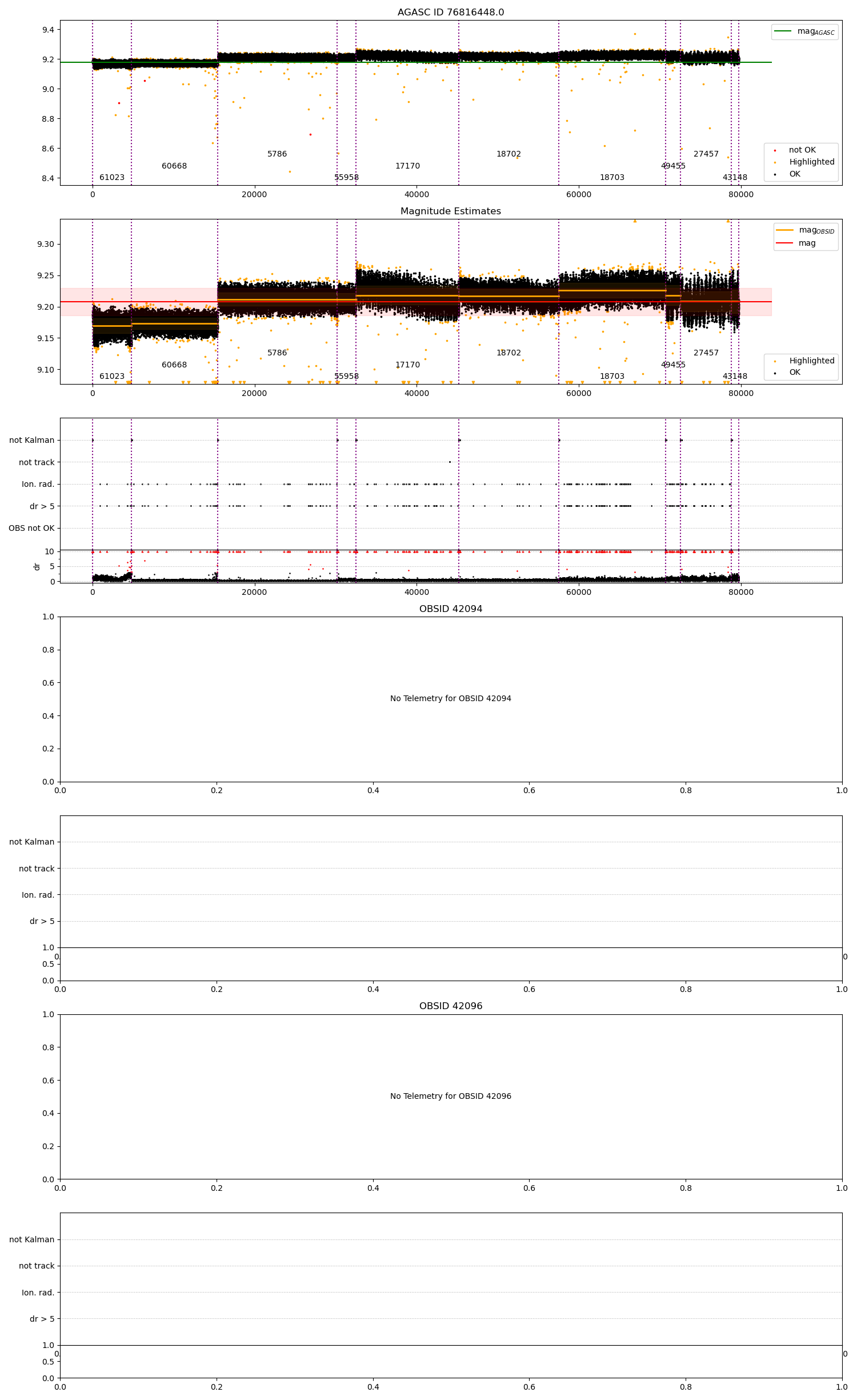Click 'Ion. rad.' label in the panel with OBS not OK
This screenshot has height=1400, width=857.
tap(38, 485)
